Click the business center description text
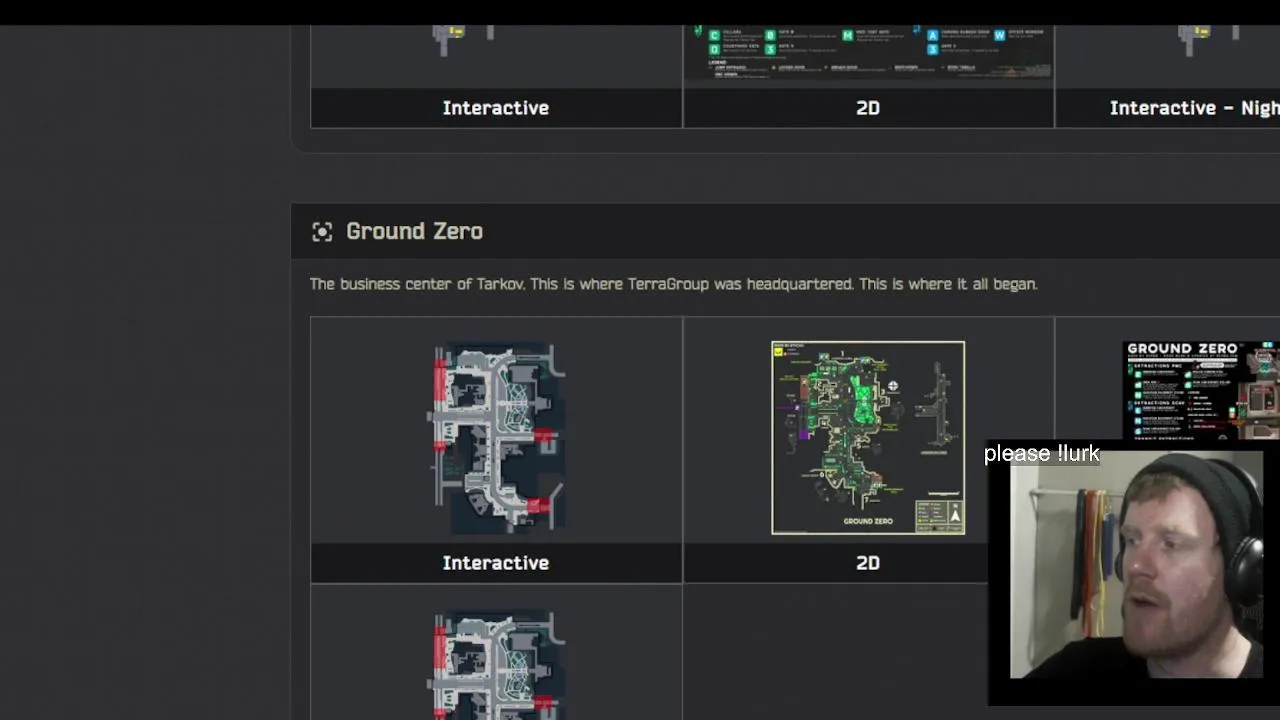 [674, 284]
